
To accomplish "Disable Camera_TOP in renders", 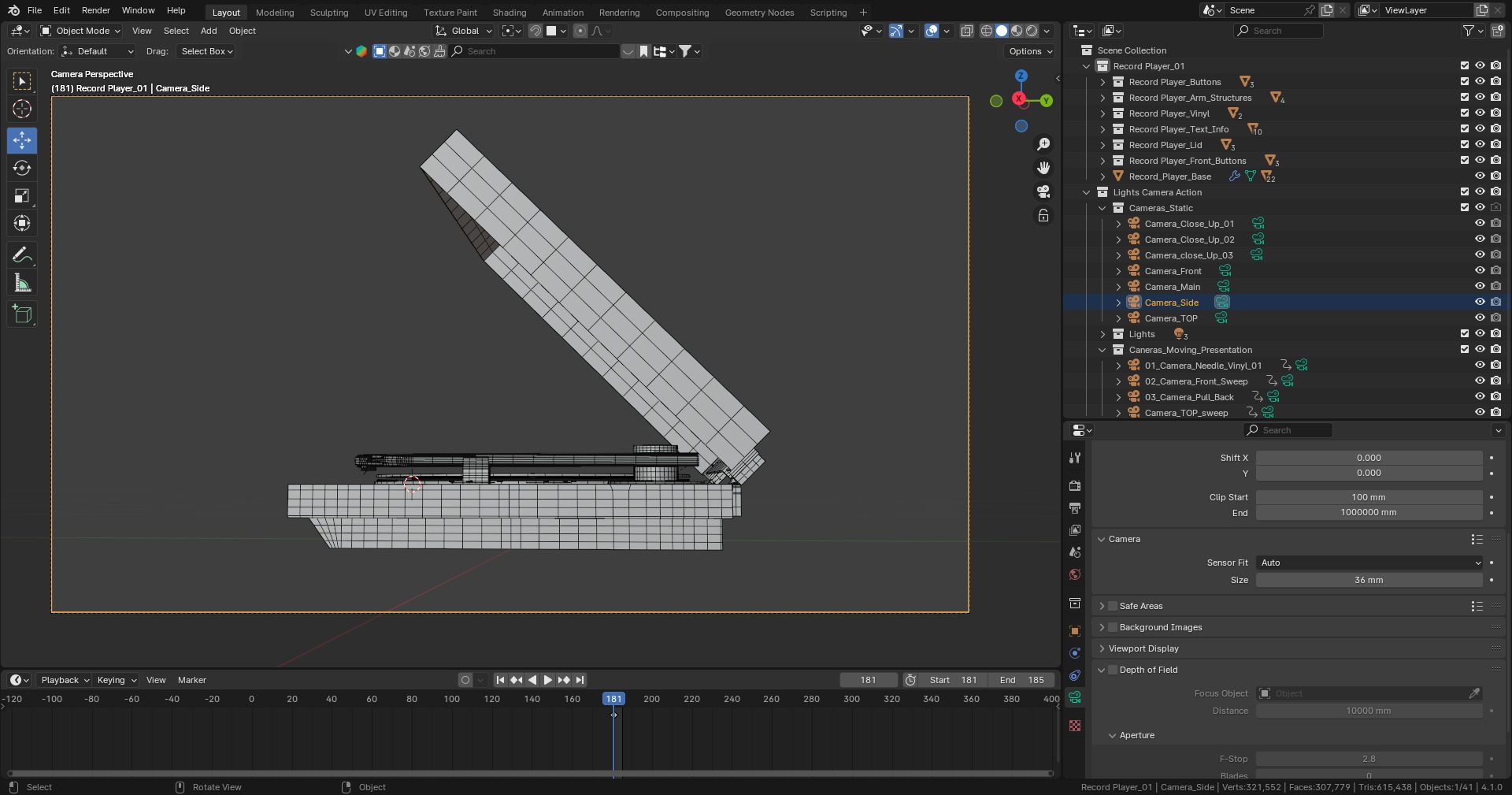I will coord(1495,318).
